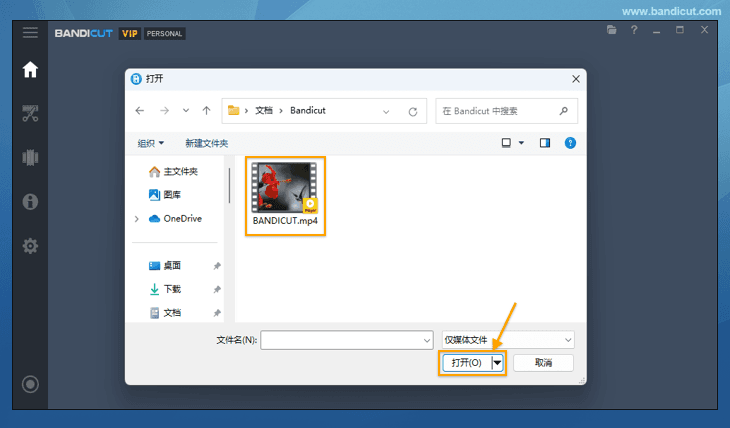The image size is (730, 428).
Task: Click New Folder in the toolbar
Action: pos(206,143)
